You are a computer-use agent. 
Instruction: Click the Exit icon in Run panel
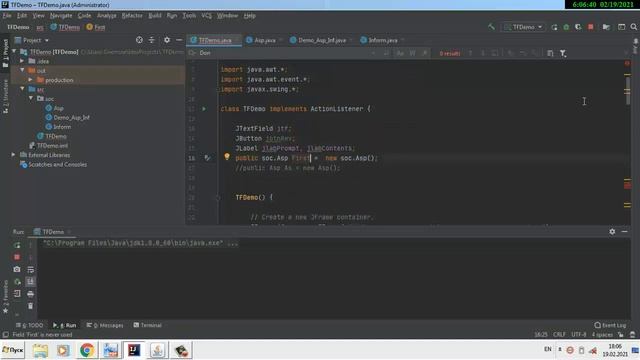click(x=17, y=294)
